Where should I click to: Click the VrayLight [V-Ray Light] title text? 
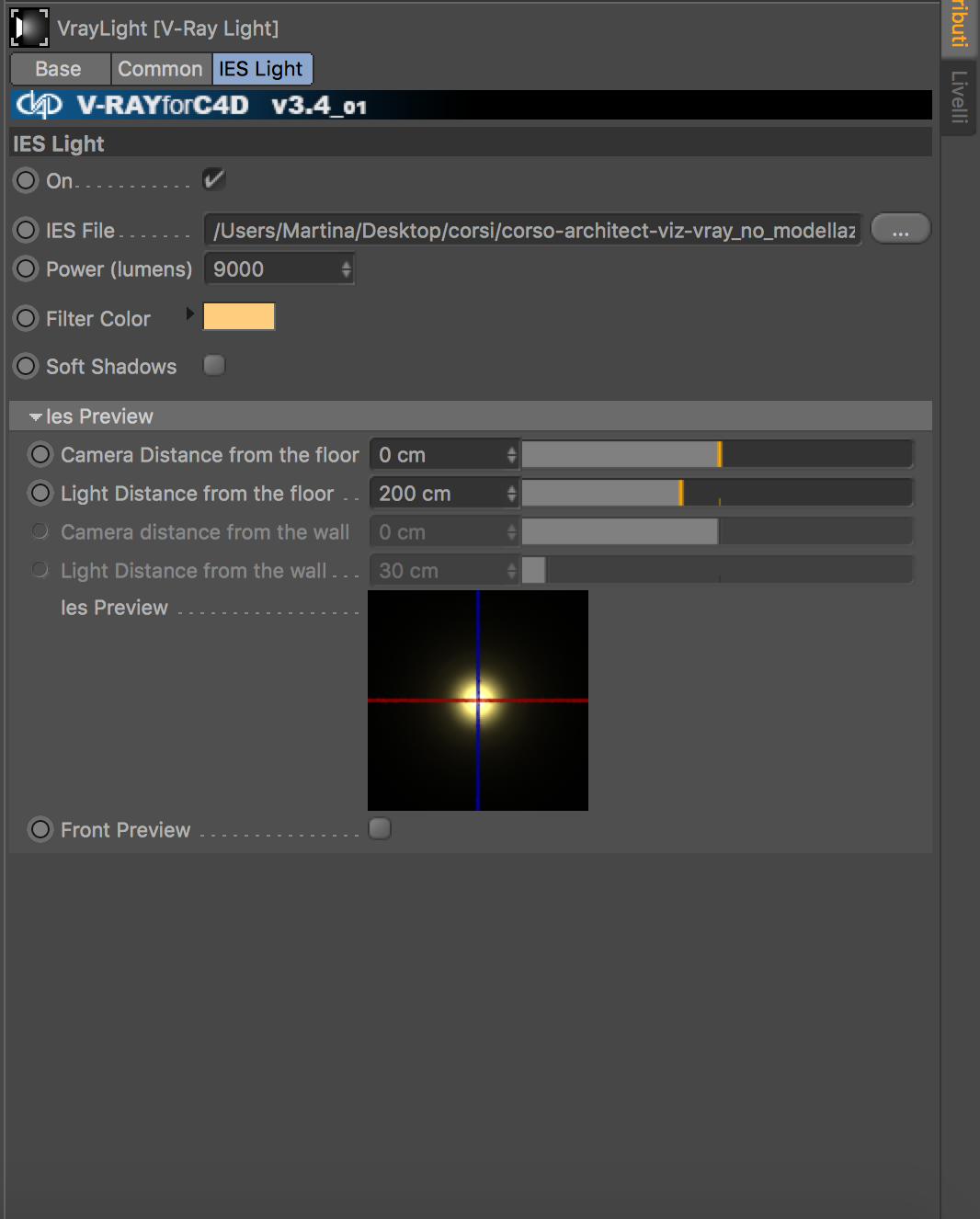pos(168,28)
